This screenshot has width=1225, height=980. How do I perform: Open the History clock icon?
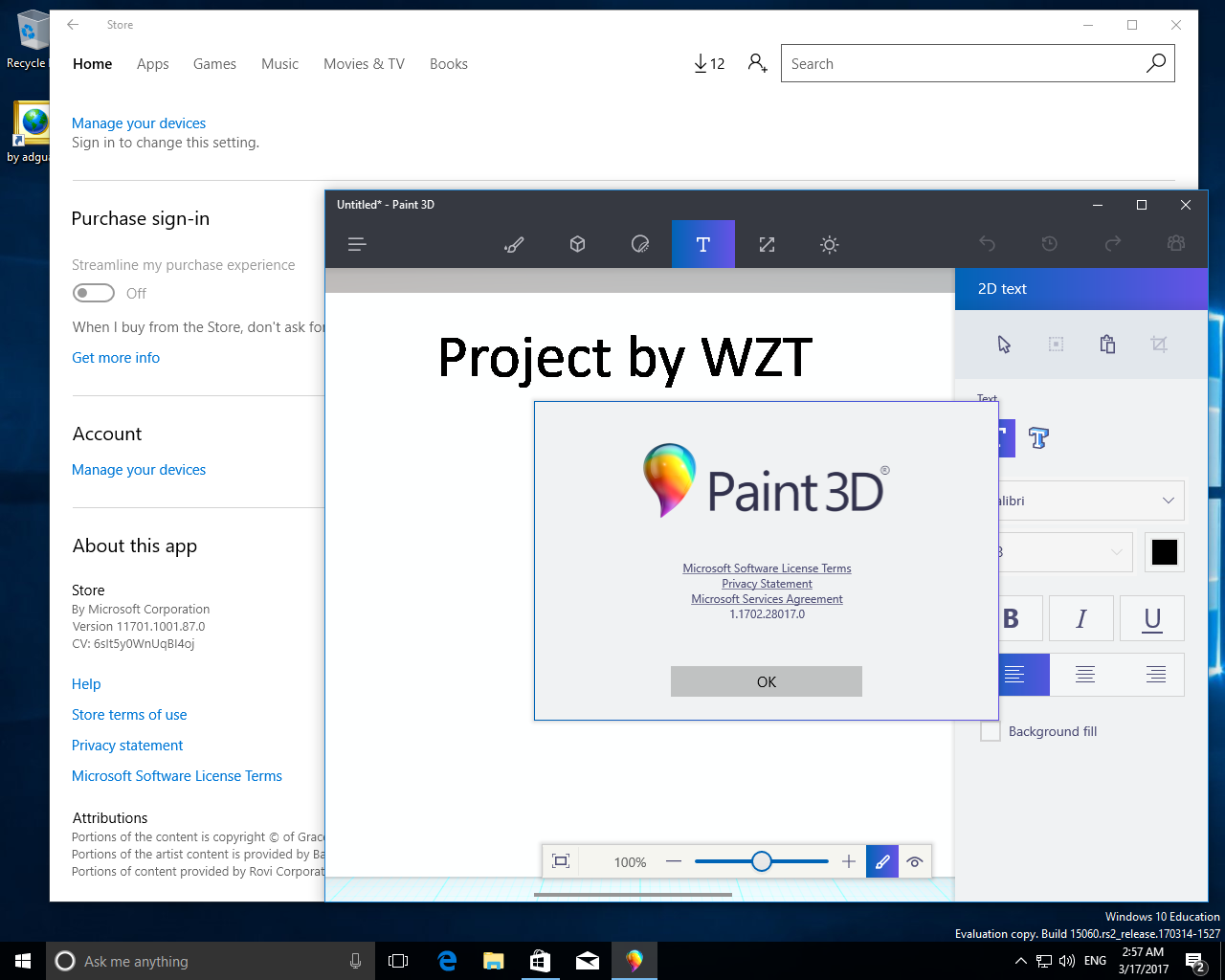tap(1050, 244)
